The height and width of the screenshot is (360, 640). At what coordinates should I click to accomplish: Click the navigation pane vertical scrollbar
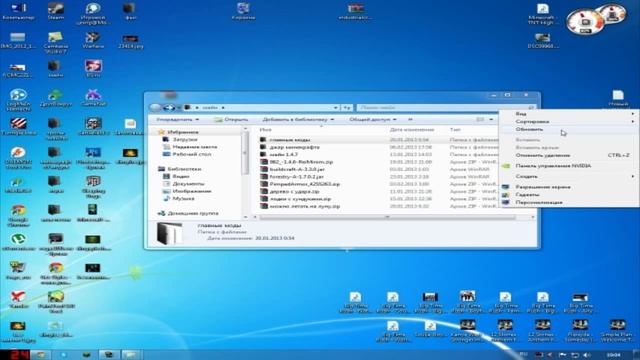tap(245, 153)
